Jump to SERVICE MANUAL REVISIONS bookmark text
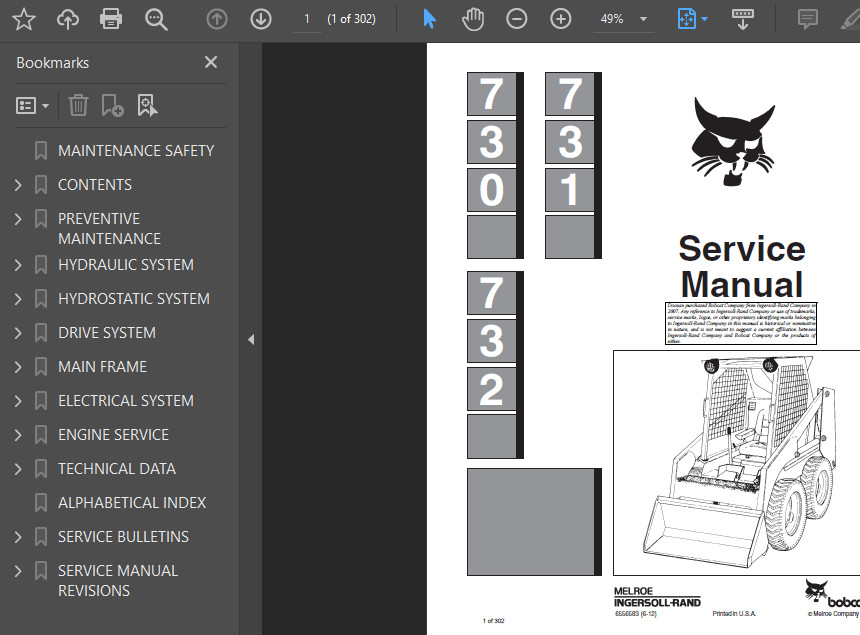The width and height of the screenshot is (860, 635). (118, 581)
